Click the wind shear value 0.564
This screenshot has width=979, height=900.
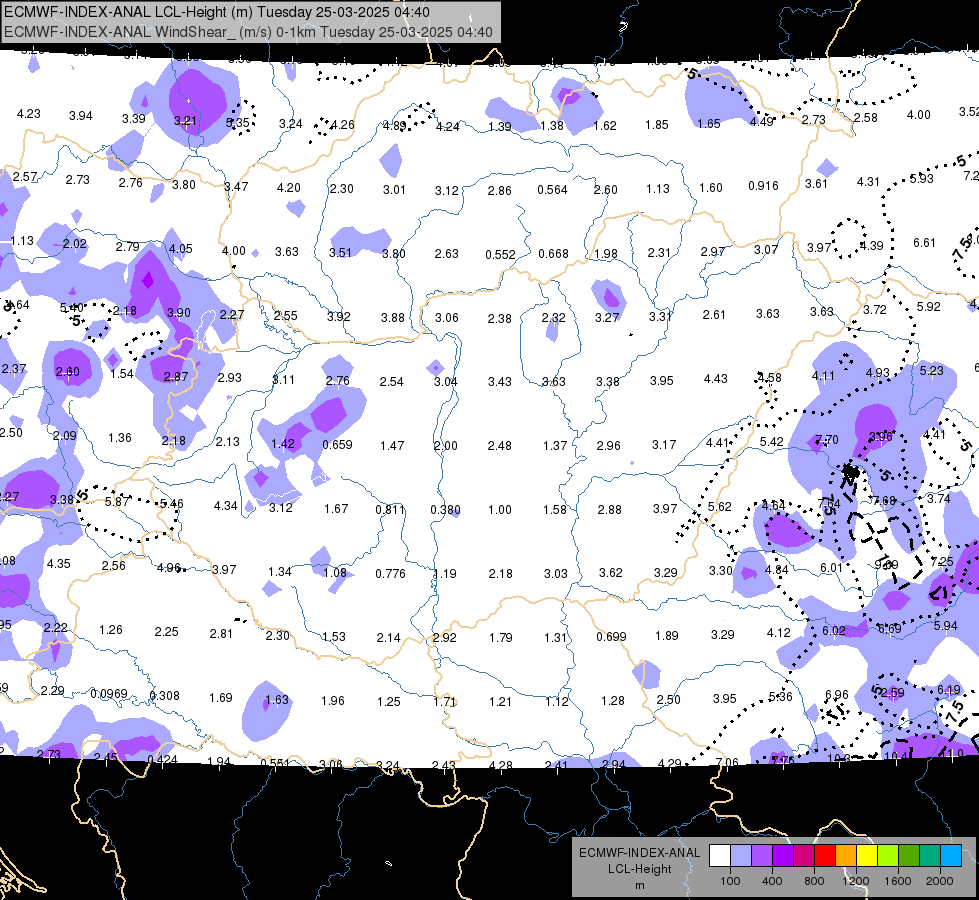(x=553, y=189)
